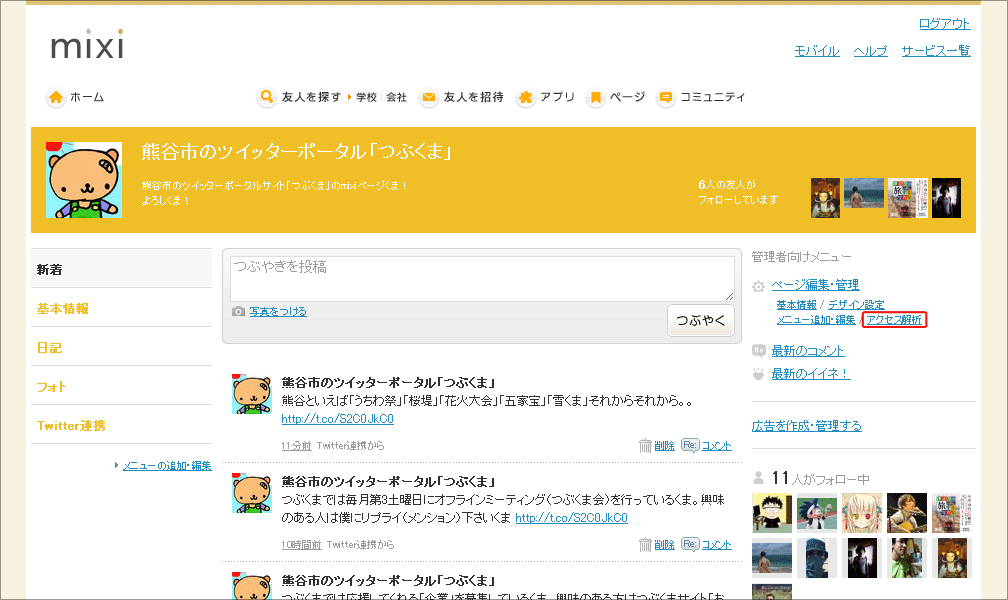Click the magnifier icon for 友人を探す
The image size is (1008, 600).
point(266,97)
